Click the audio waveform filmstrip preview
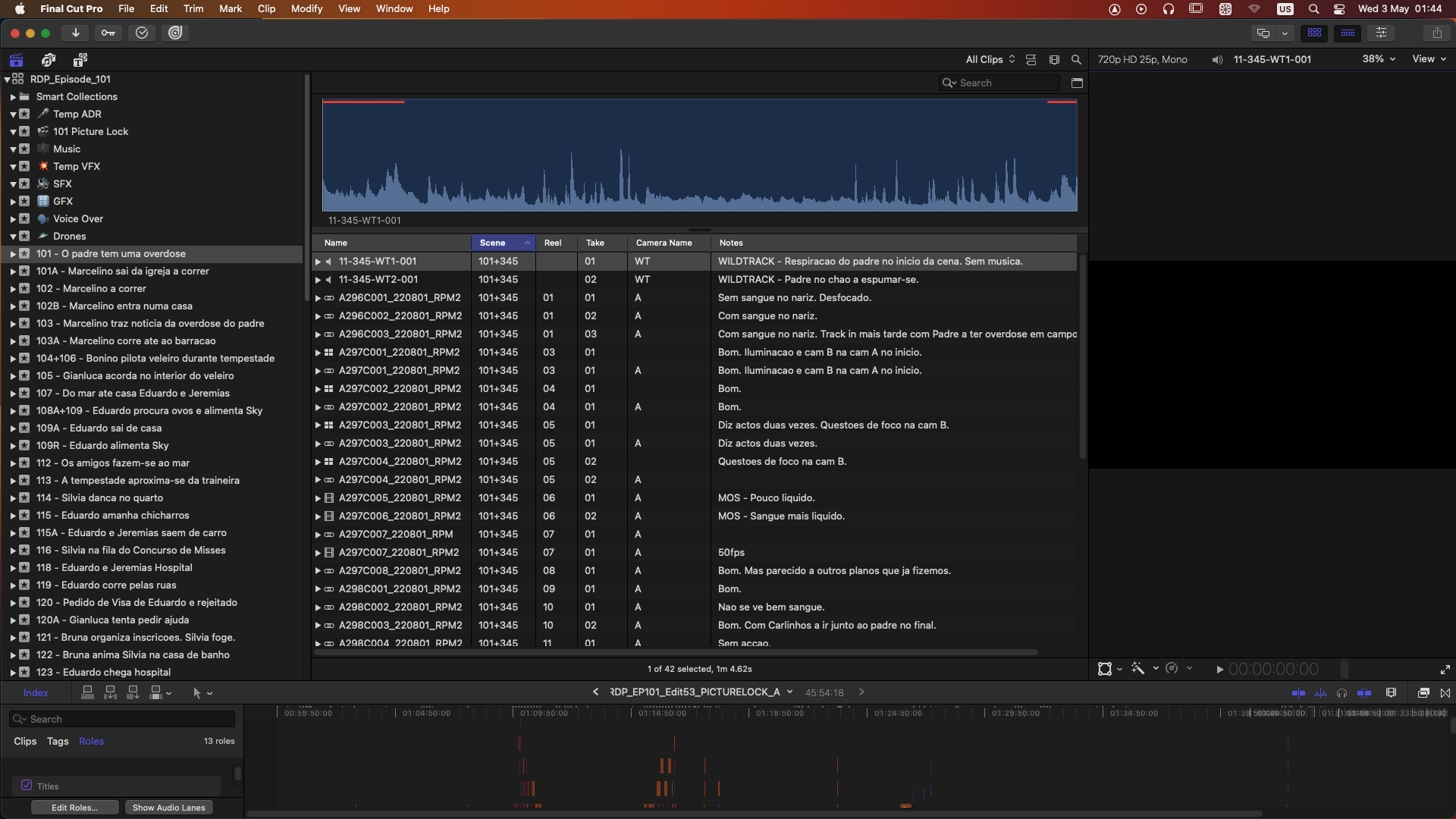Screen dimensions: 1456x819 (x=699, y=155)
